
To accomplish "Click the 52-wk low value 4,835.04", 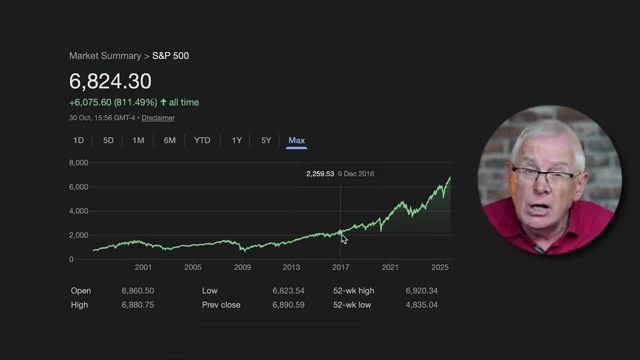I will [x=422, y=305].
